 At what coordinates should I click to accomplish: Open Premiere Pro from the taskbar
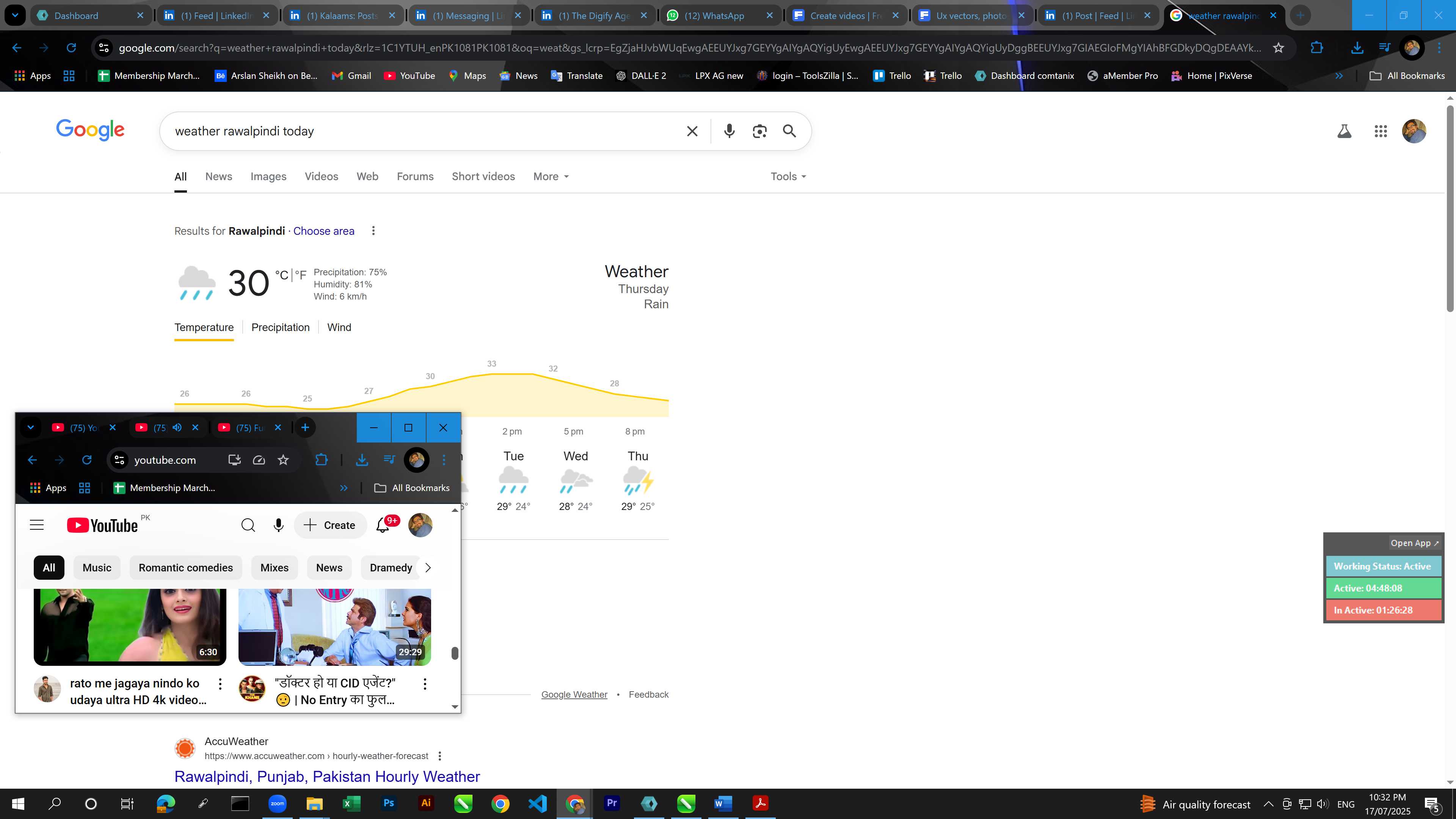(612, 803)
